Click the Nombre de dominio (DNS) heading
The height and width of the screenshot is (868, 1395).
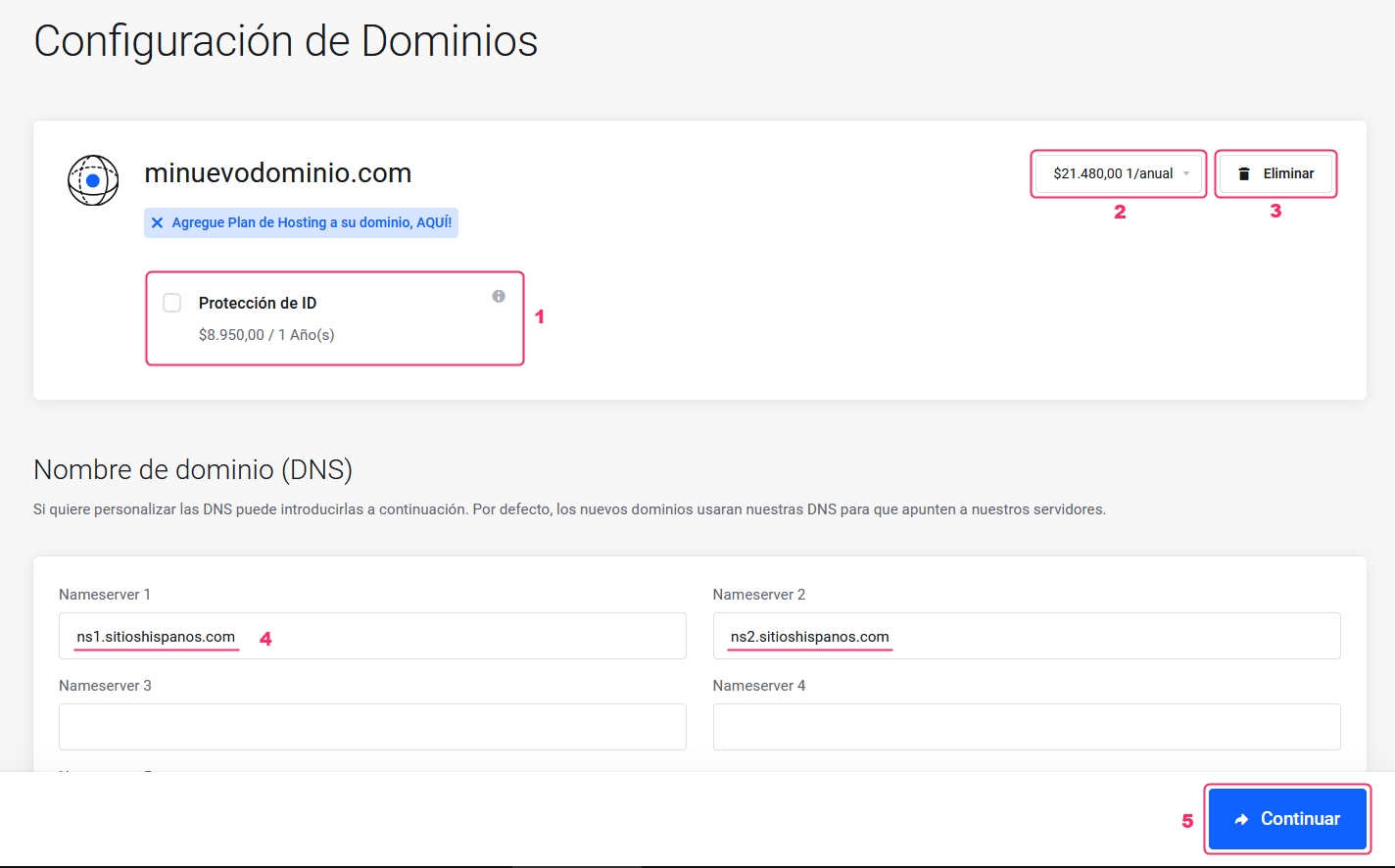(193, 470)
